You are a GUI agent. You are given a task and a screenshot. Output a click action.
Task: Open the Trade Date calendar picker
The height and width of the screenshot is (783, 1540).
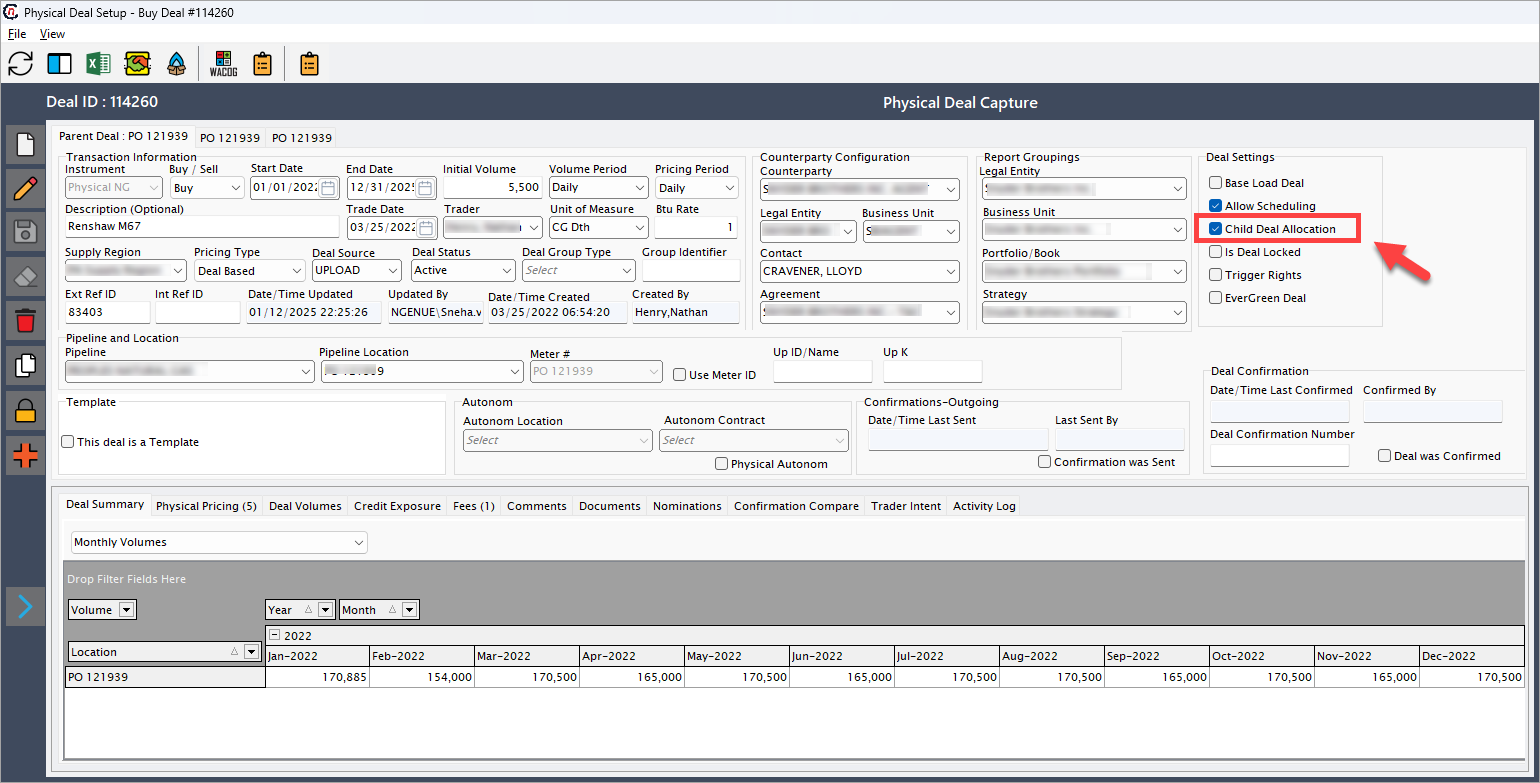pyautogui.click(x=426, y=228)
